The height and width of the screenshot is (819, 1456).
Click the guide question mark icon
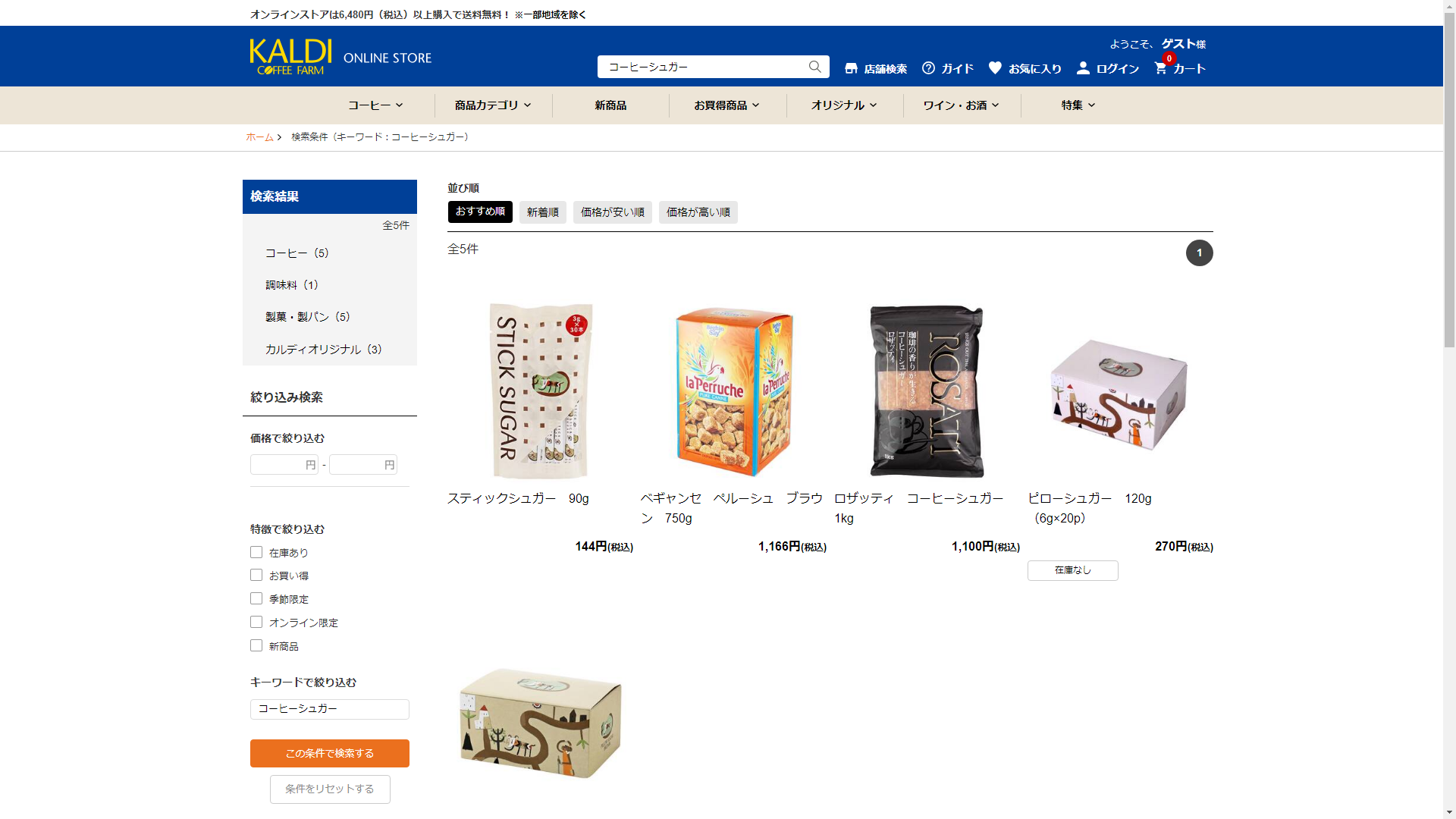coord(928,68)
